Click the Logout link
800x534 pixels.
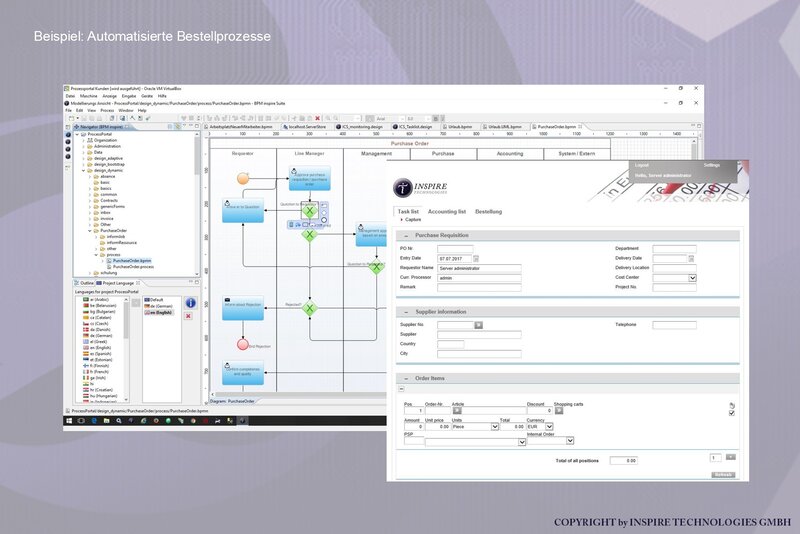click(x=641, y=165)
